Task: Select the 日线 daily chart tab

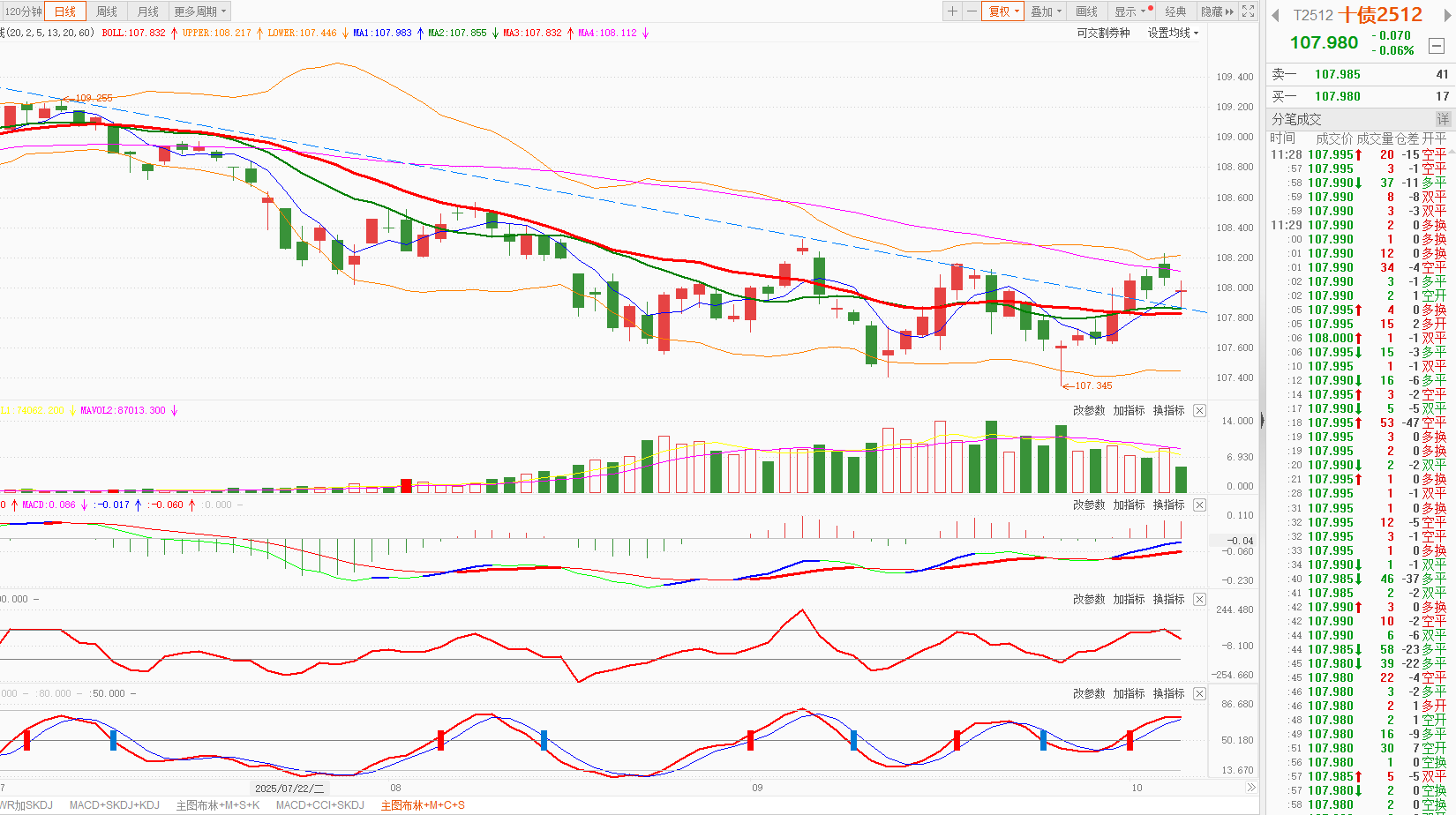Action: pos(65,11)
